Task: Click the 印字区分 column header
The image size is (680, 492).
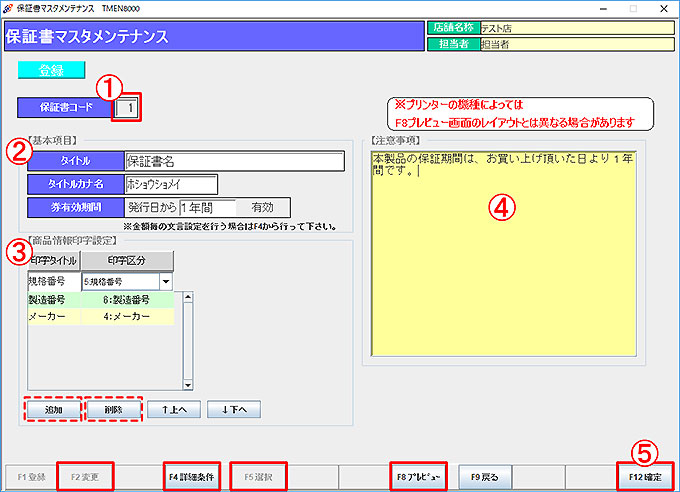Action: point(127,260)
